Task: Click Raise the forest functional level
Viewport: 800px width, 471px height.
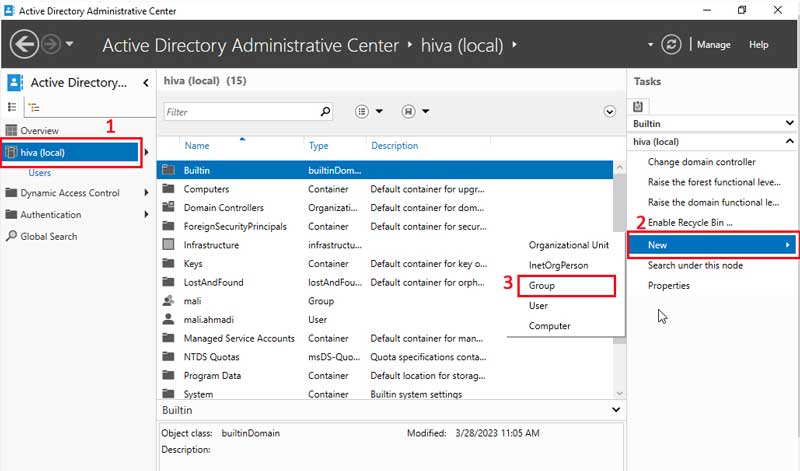Action: [714, 182]
